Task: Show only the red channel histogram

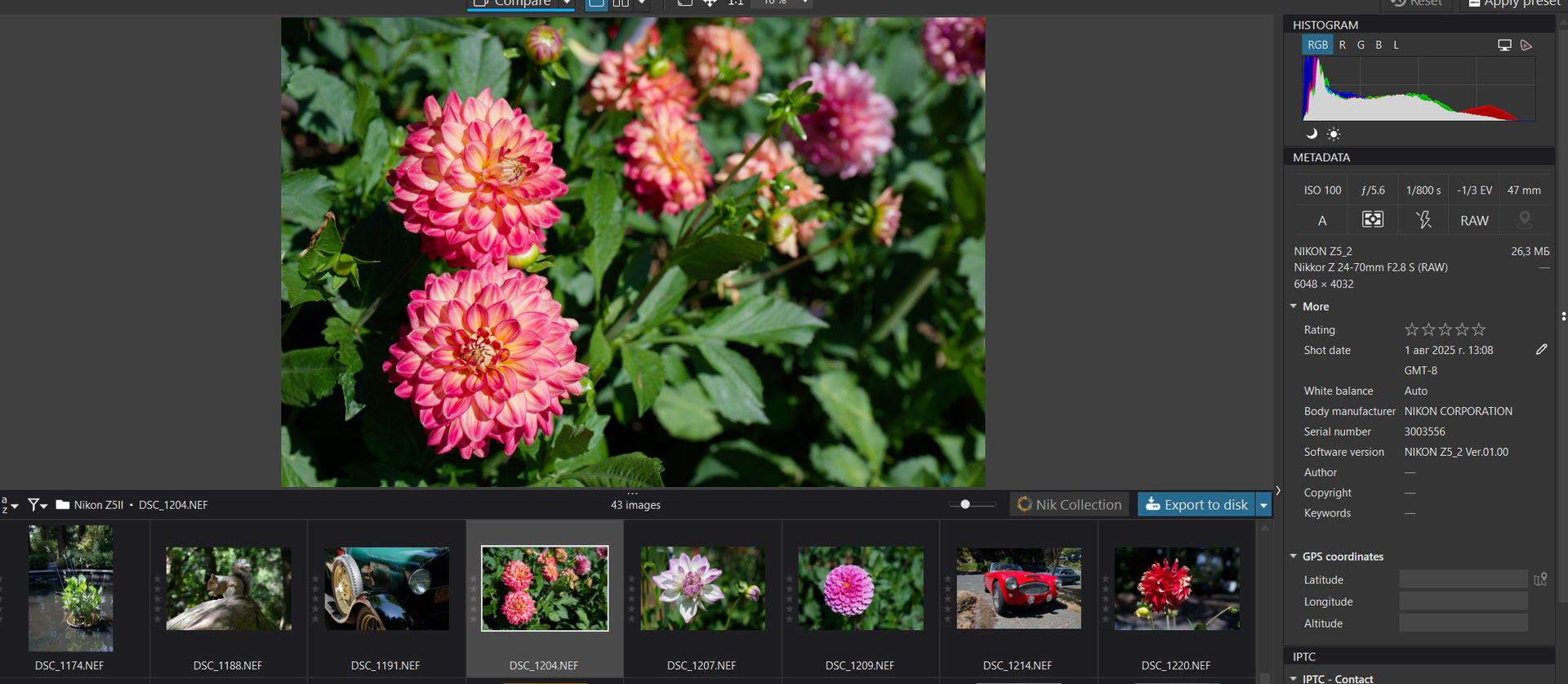Action: pyautogui.click(x=1343, y=45)
